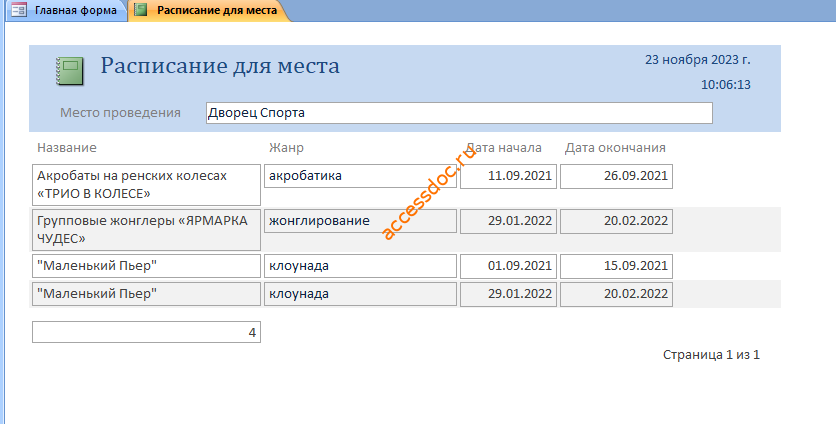
Task: Click the Название column header
Action: (67, 148)
